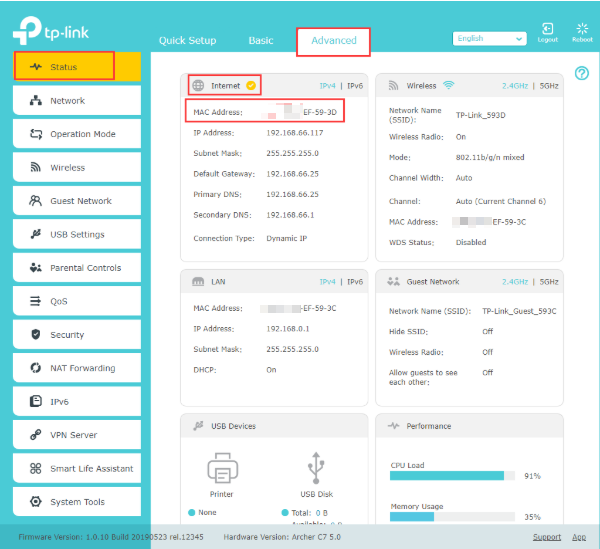Click the Printer icon in USB Devices
The height and width of the screenshot is (549, 600).
(x=222, y=468)
